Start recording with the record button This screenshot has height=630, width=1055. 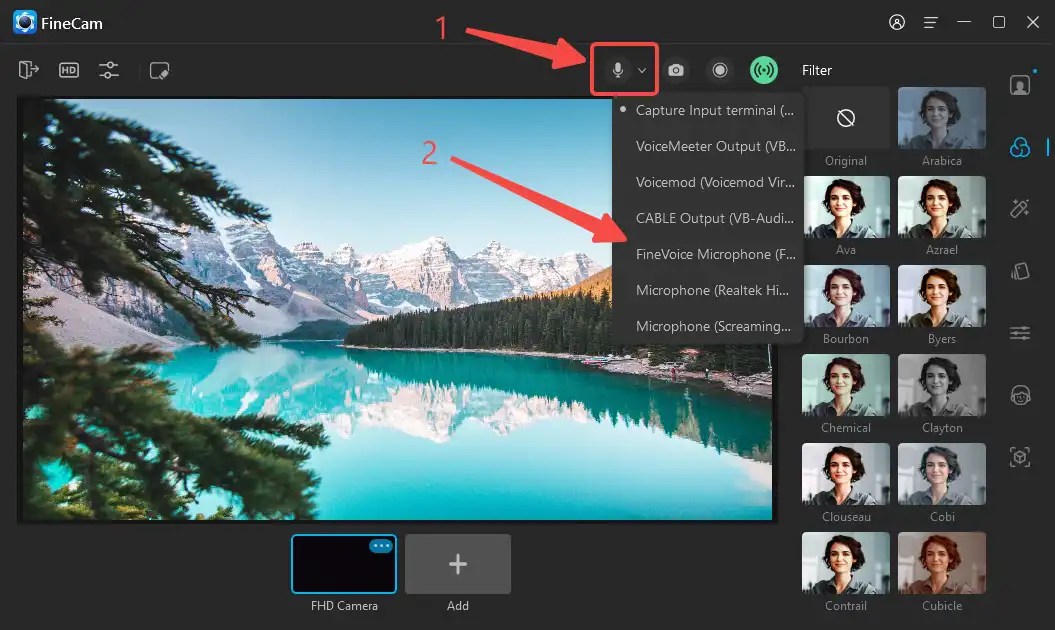(720, 70)
